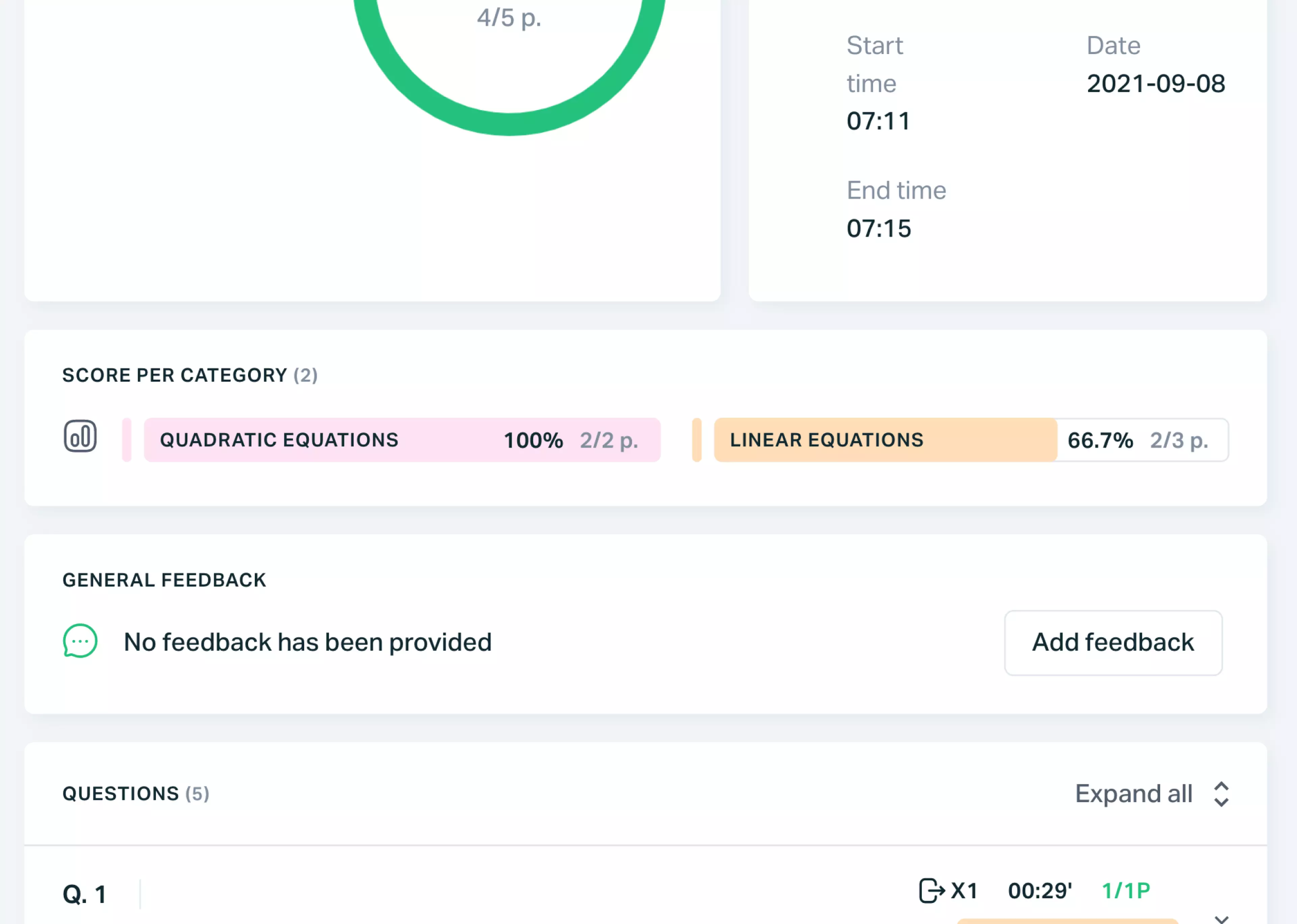Click the '100%' quadratic score
The width and height of the screenshot is (1297, 924).
pos(533,440)
